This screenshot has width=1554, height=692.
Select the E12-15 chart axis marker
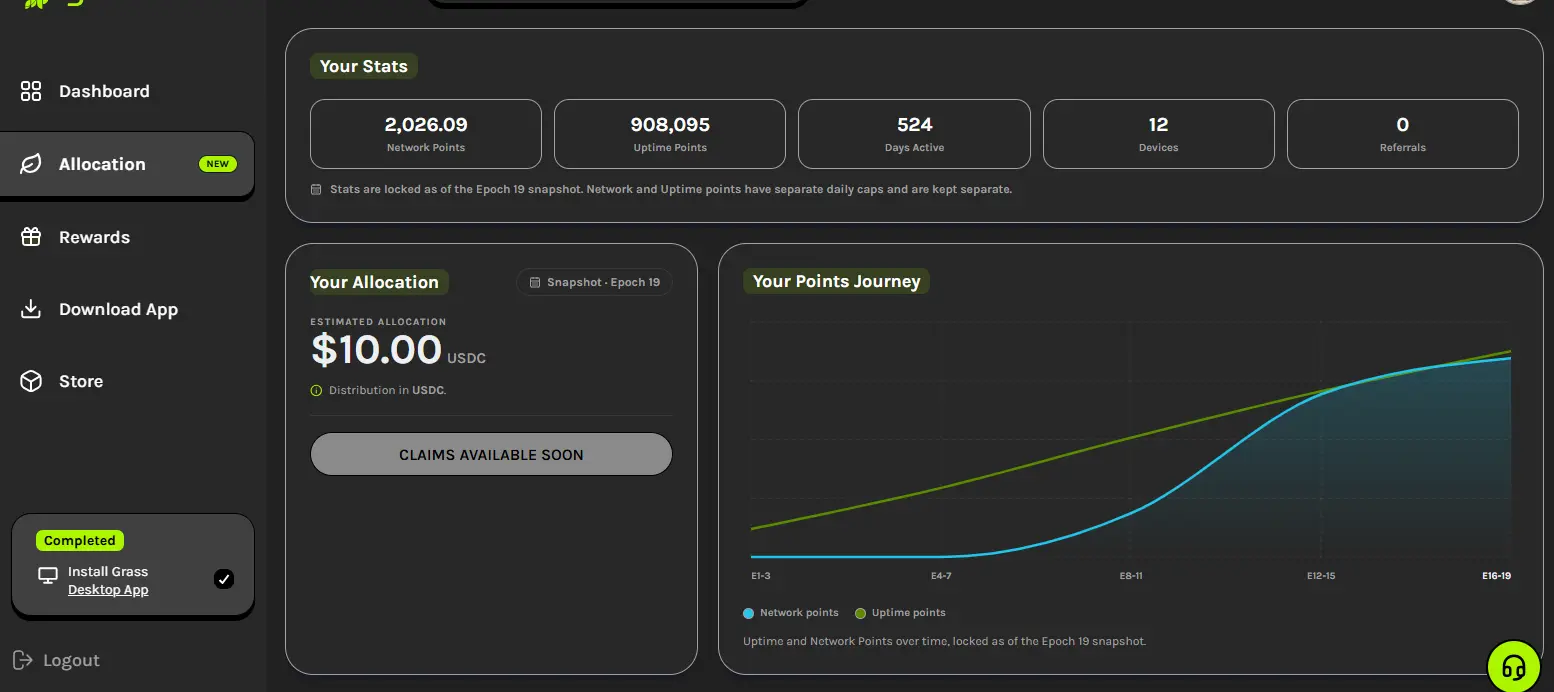(x=1320, y=576)
